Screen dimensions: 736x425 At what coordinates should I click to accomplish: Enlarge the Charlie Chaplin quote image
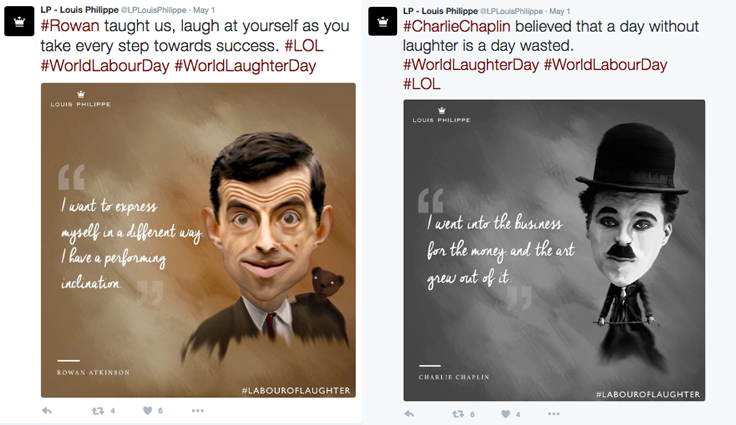pyautogui.click(x=554, y=250)
